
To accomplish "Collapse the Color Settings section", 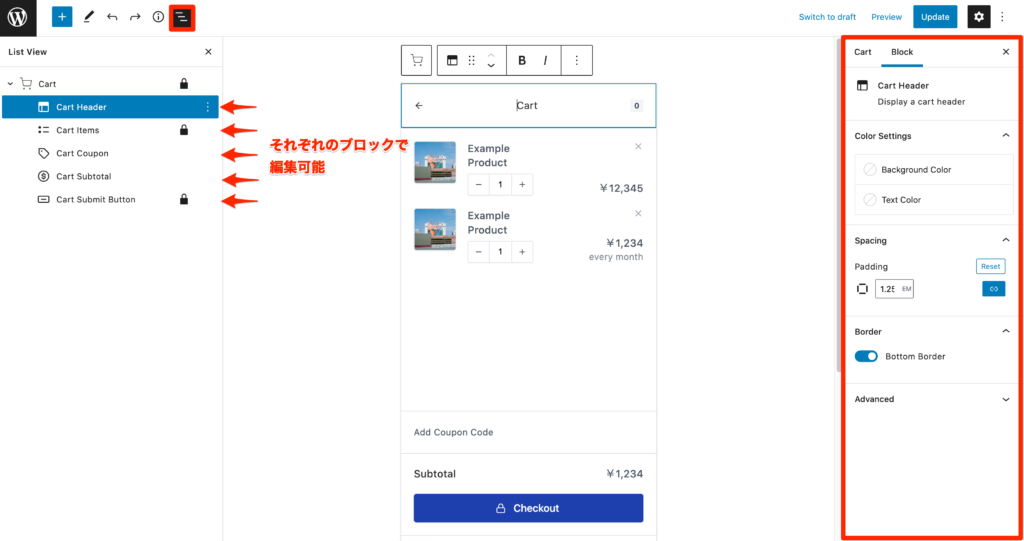I will pos(1006,135).
